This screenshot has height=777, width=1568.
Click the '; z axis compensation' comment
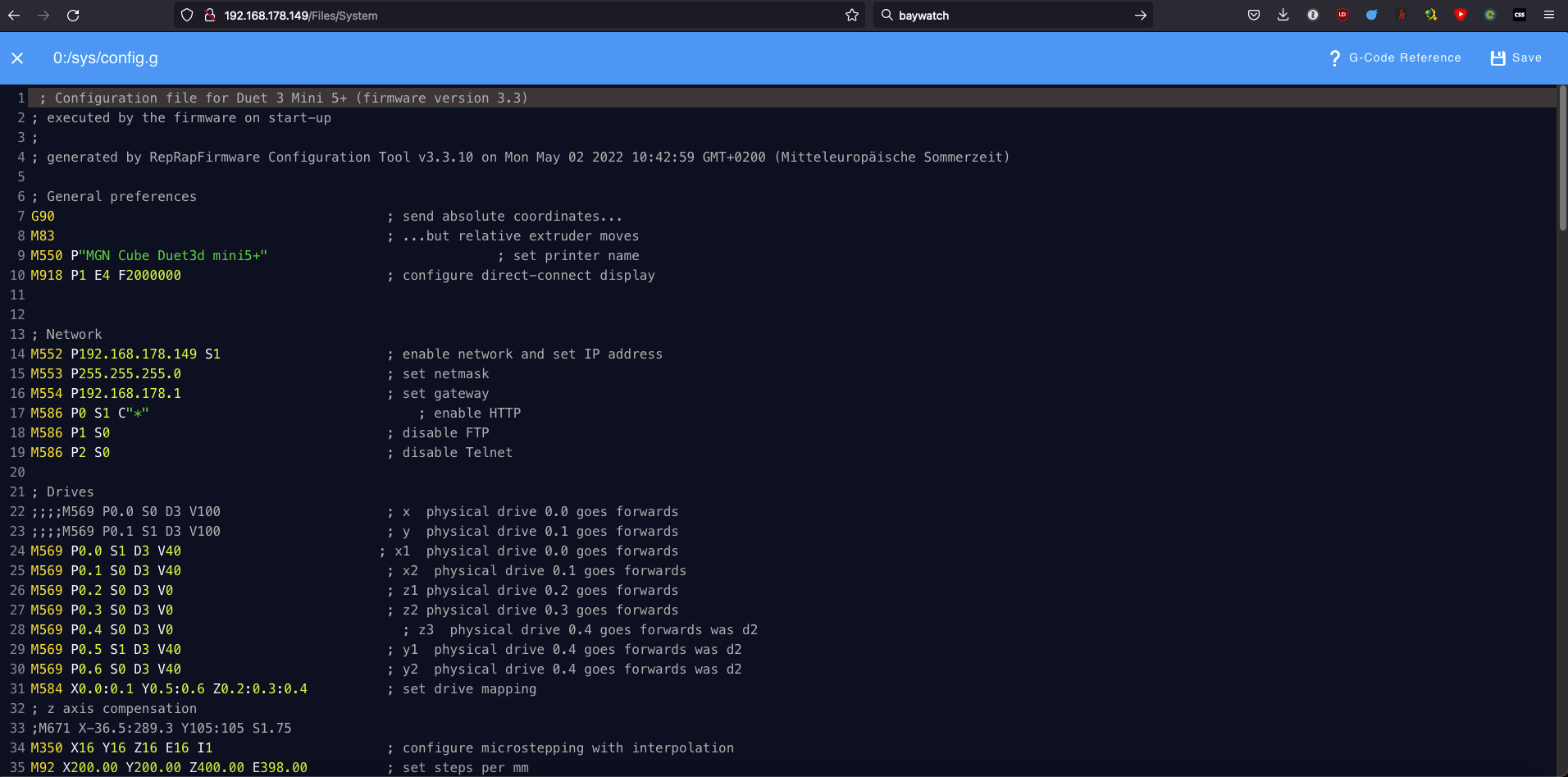(114, 709)
